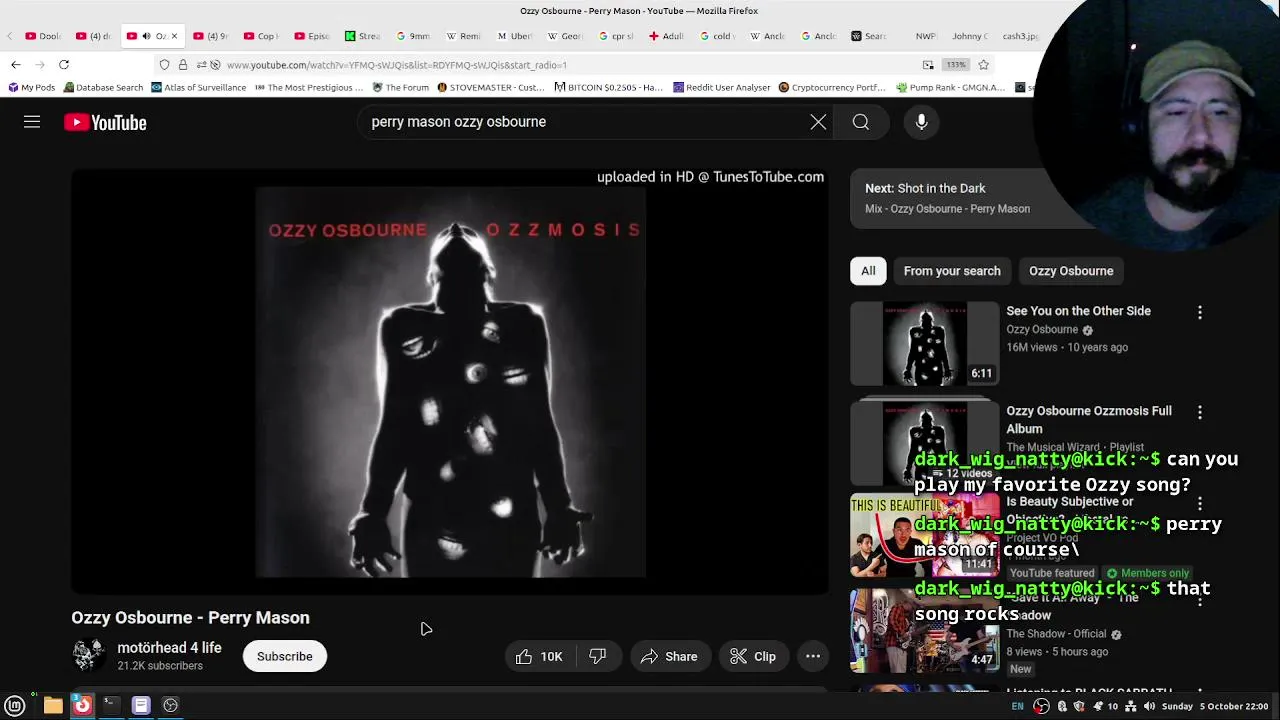Open STOVEMASTER bookmark

(x=491, y=87)
